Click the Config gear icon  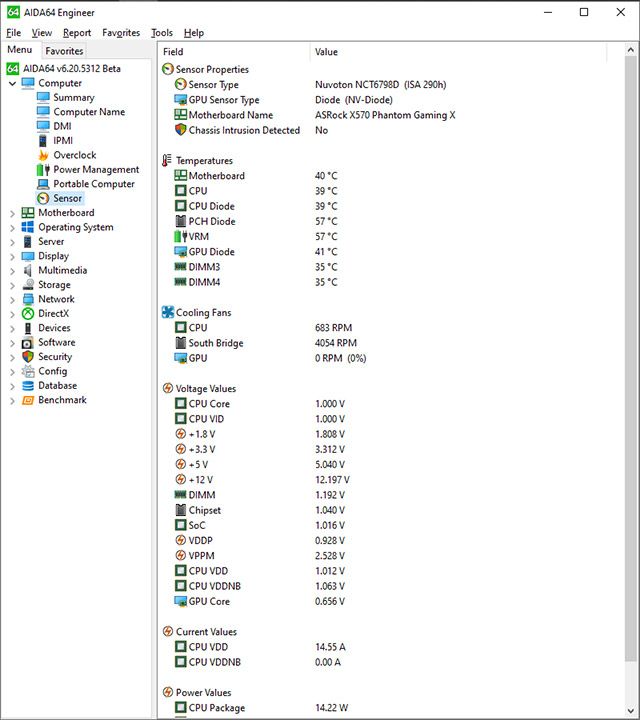pyautogui.click(x=28, y=371)
